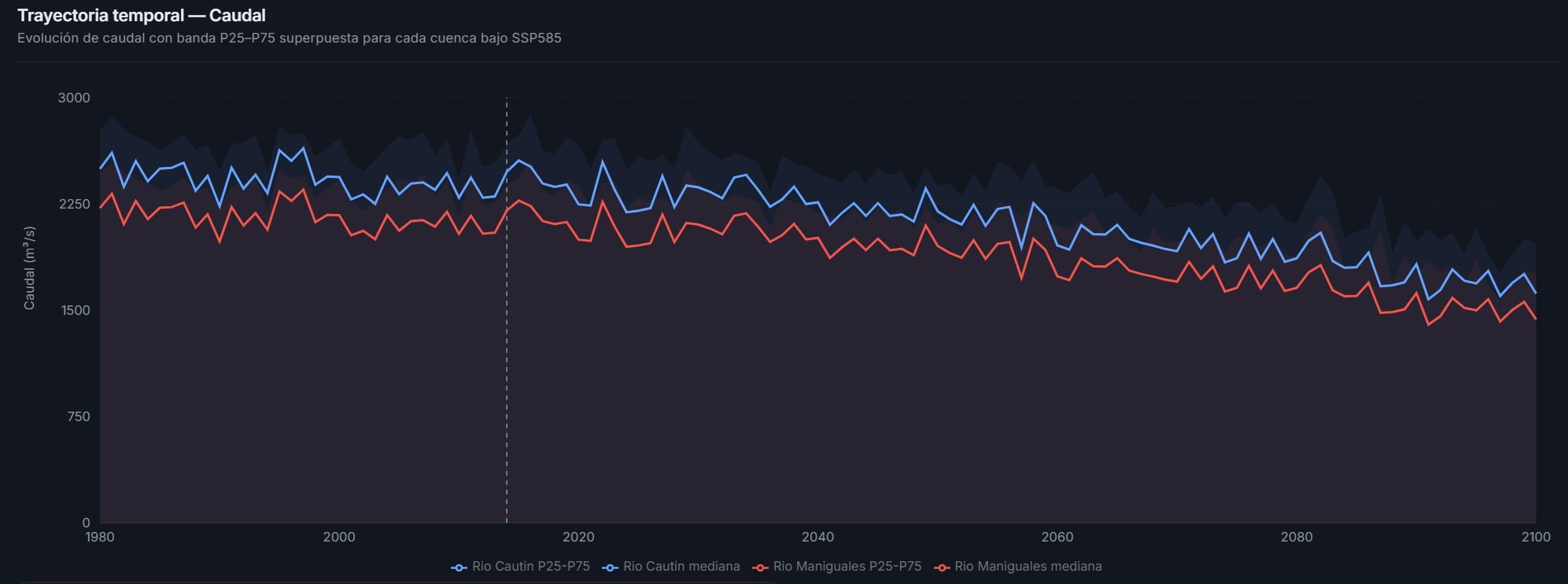This screenshot has height=584, width=1568.
Task: Click the dashed vertical reference line near 2014
Action: coord(507,315)
